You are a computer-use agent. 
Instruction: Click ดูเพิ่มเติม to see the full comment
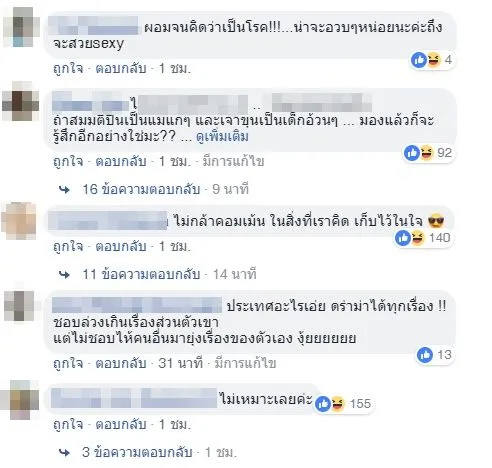click(x=222, y=137)
